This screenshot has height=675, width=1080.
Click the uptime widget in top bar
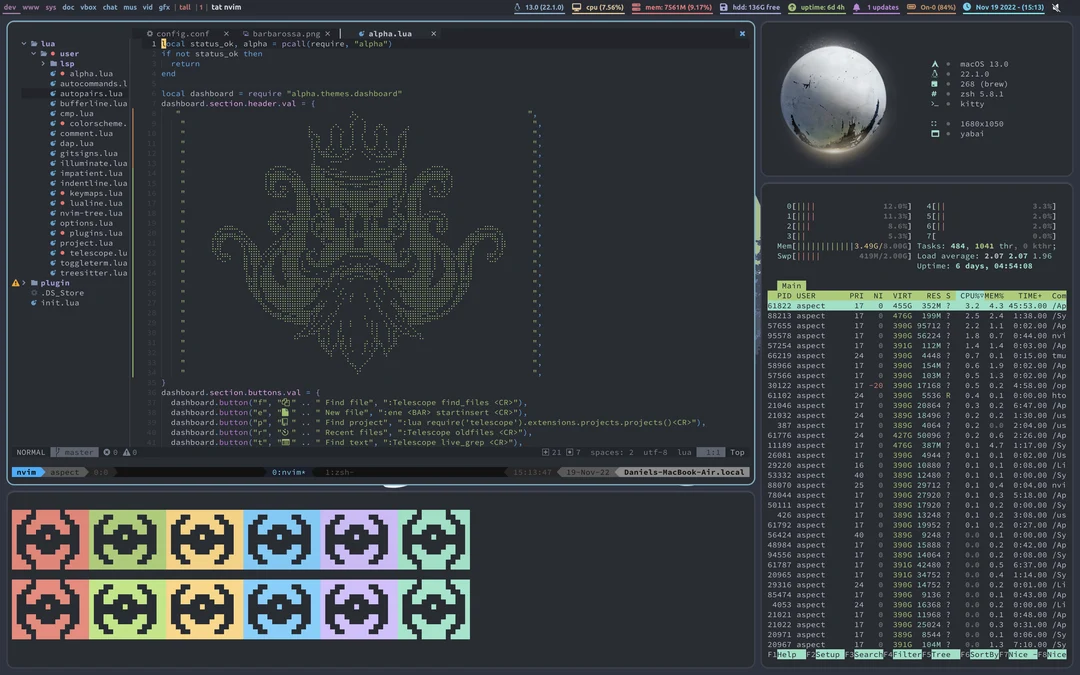(x=816, y=8)
